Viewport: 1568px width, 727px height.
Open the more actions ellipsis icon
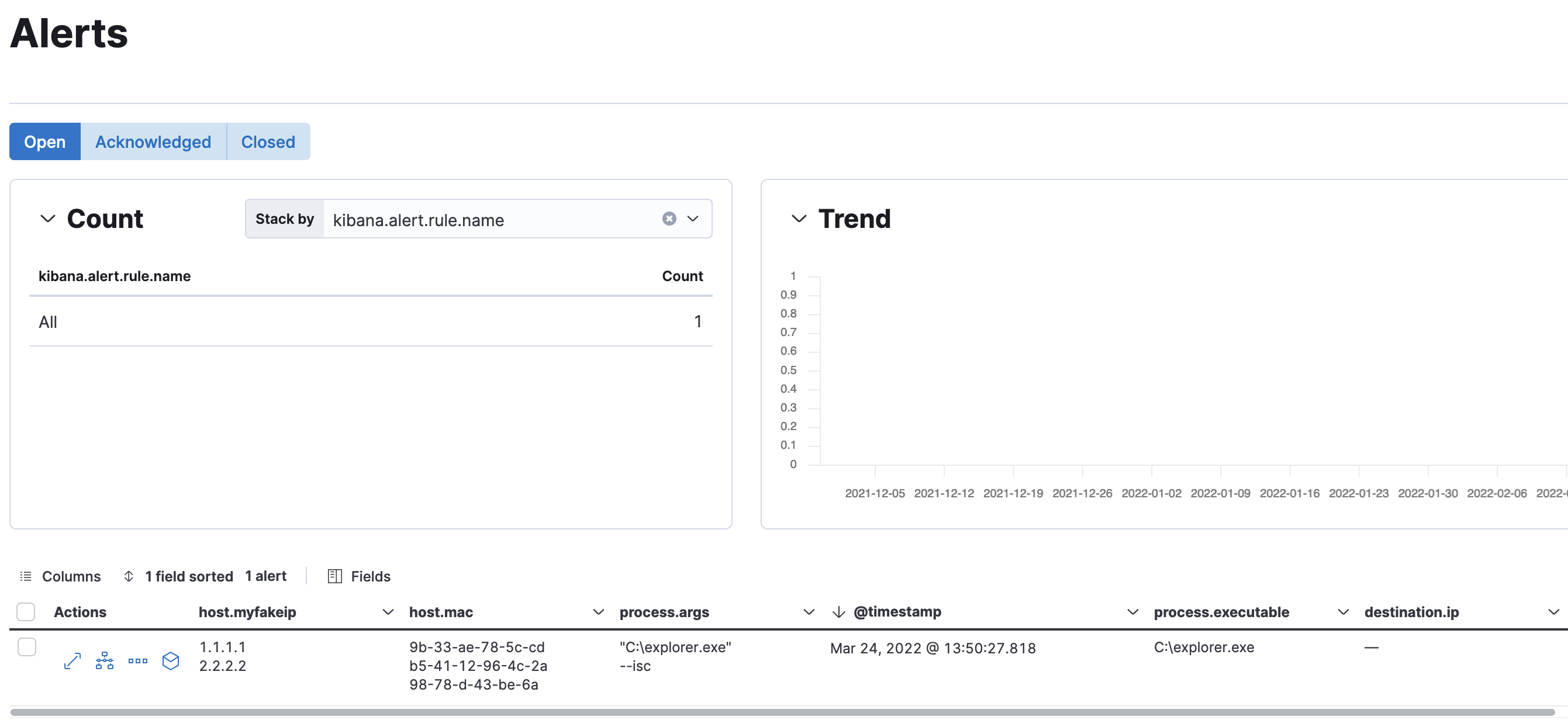tap(137, 661)
